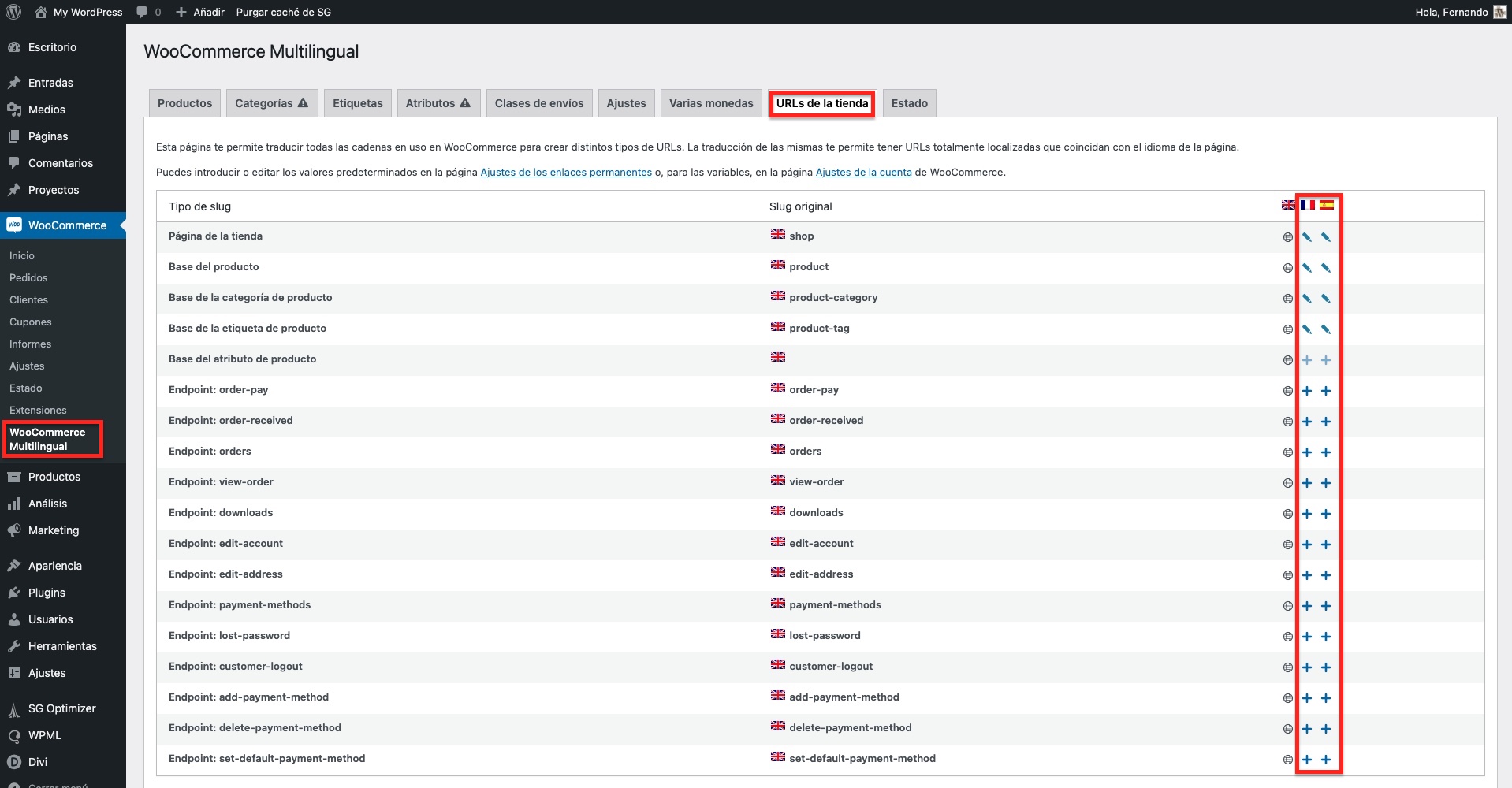The height and width of the screenshot is (788, 1512).
Task: Click Purgar caché de SG button
Action: click(283, 12)
